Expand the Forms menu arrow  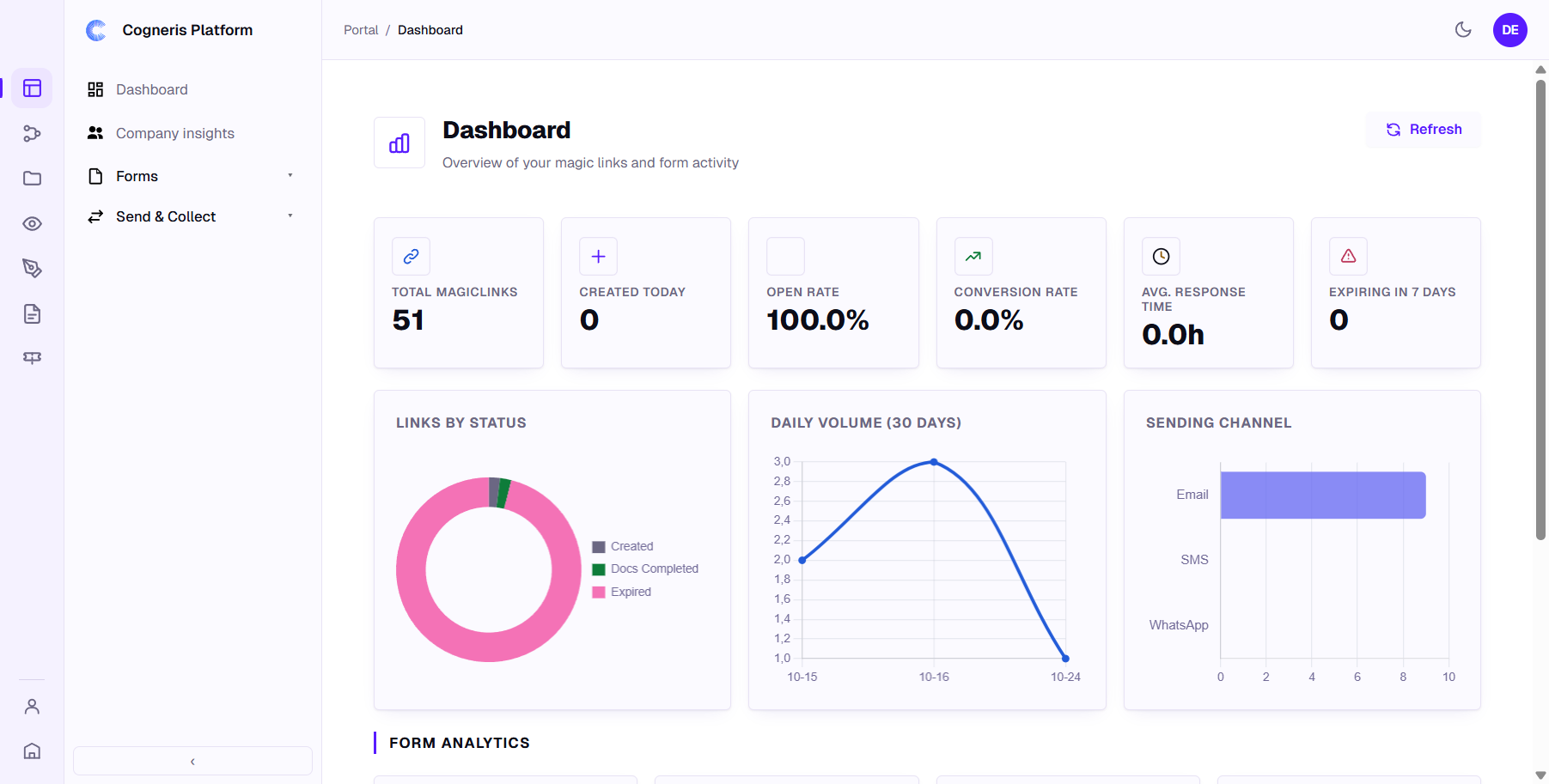coord(290,175)
